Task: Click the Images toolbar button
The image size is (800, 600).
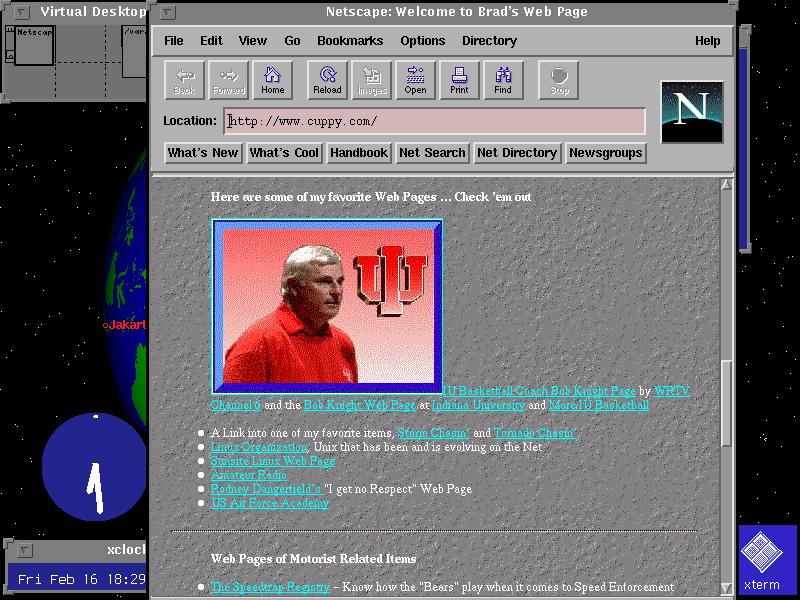Action: click(371, 80)
